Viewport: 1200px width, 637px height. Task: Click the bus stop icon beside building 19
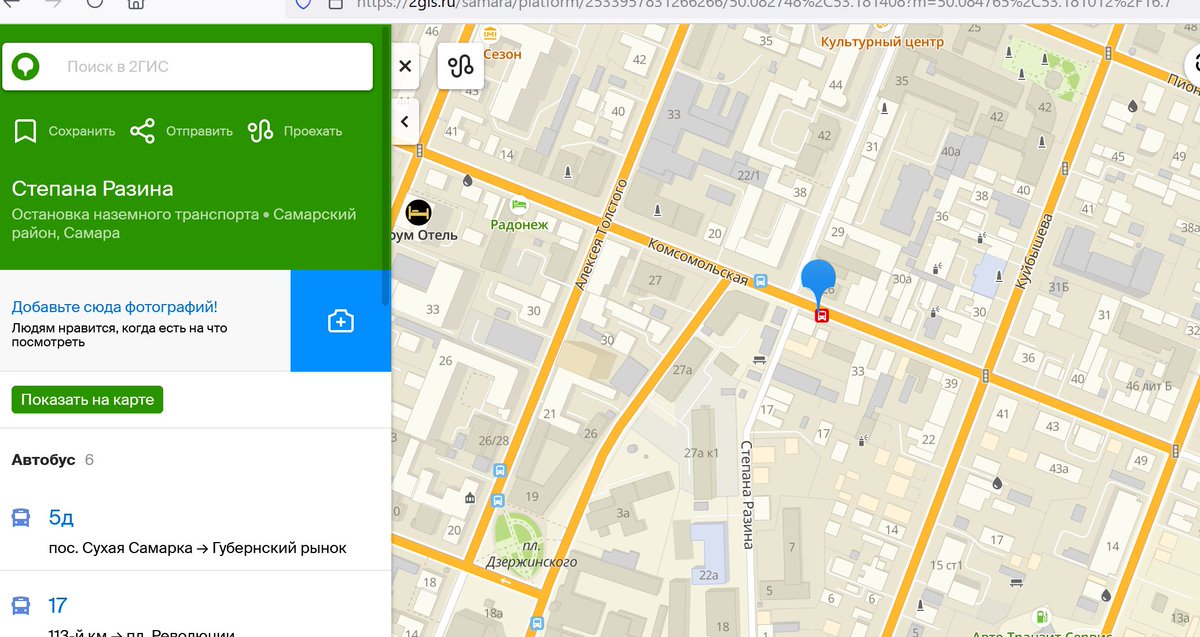pyautogui.click(x=498, y=499)
